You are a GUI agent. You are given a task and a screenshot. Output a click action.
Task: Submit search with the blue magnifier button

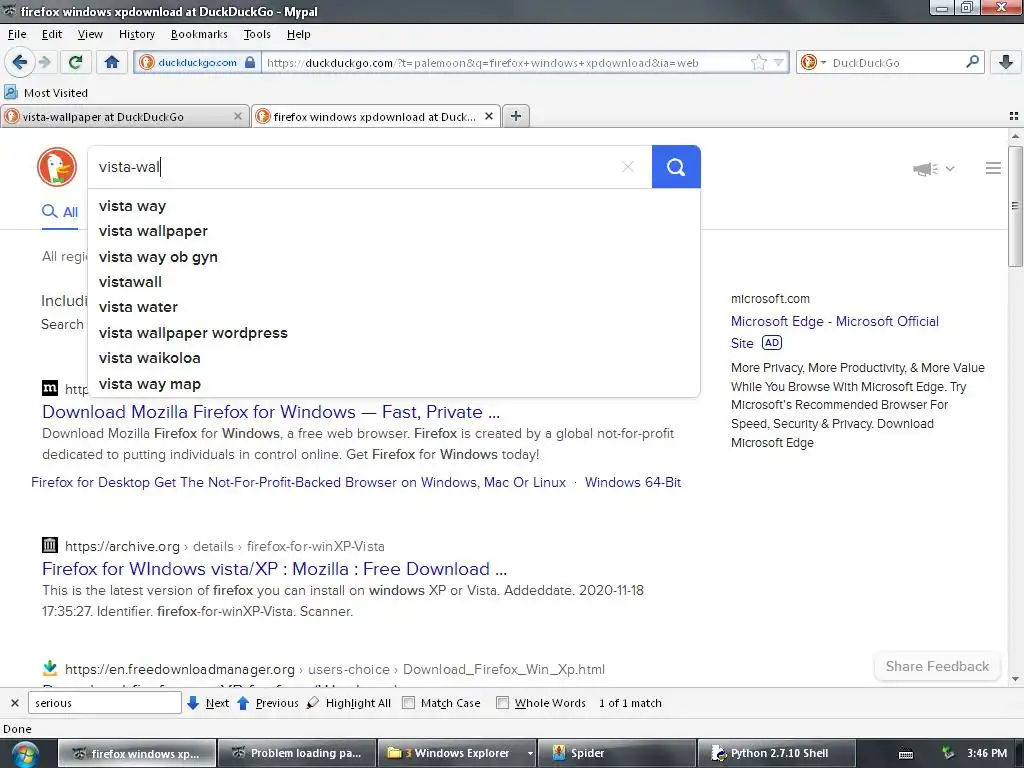point(676,167)
